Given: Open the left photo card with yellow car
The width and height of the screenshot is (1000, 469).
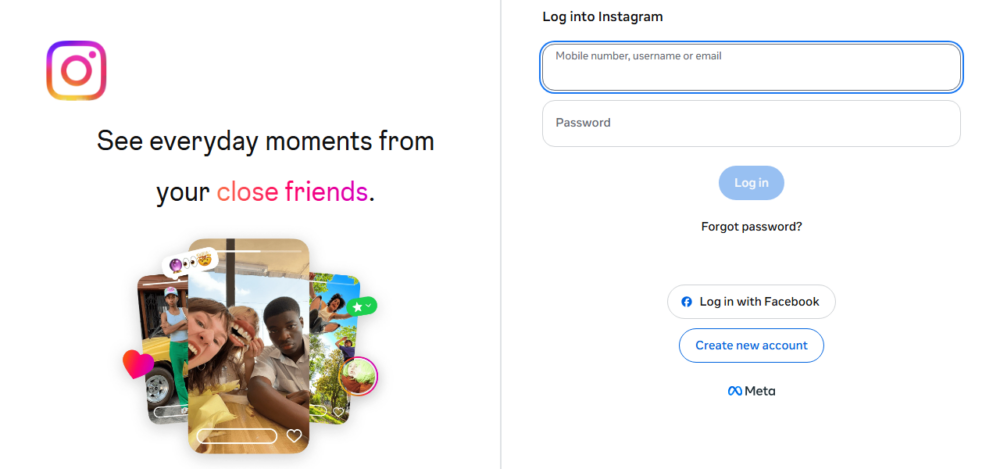Looking at the screenshot, I should (163, 348).
